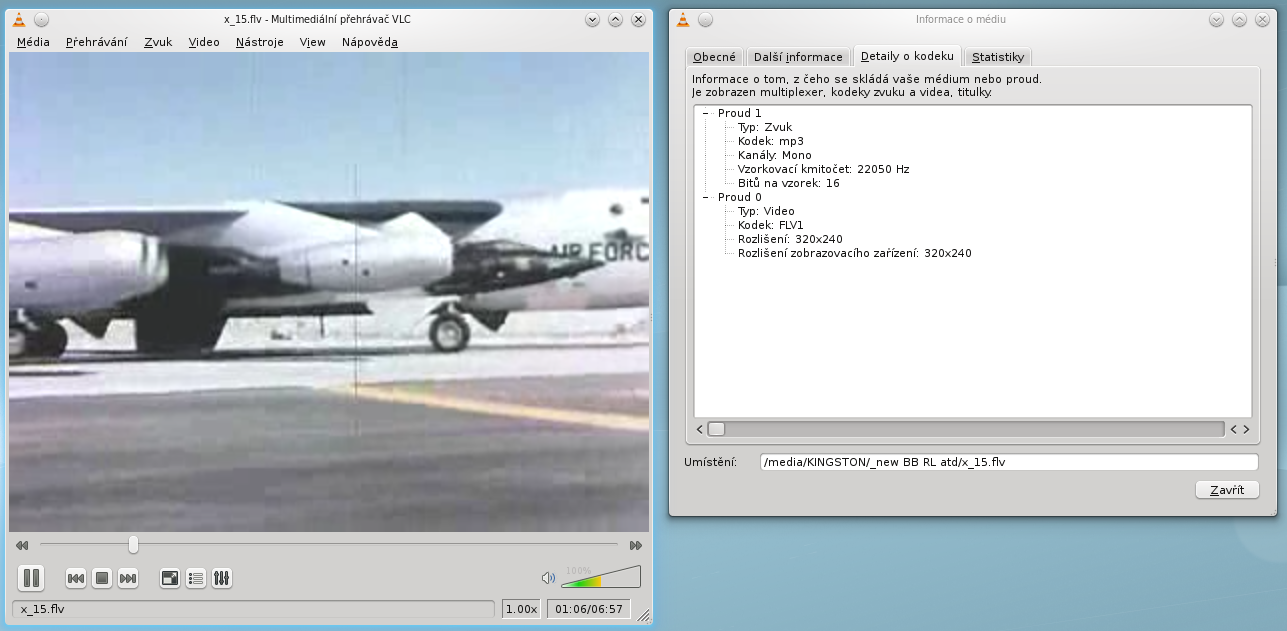1287x631 pixels.
Task: Open media info window menu beside cone
Action: pyautogui.click(x=705, y=19)
